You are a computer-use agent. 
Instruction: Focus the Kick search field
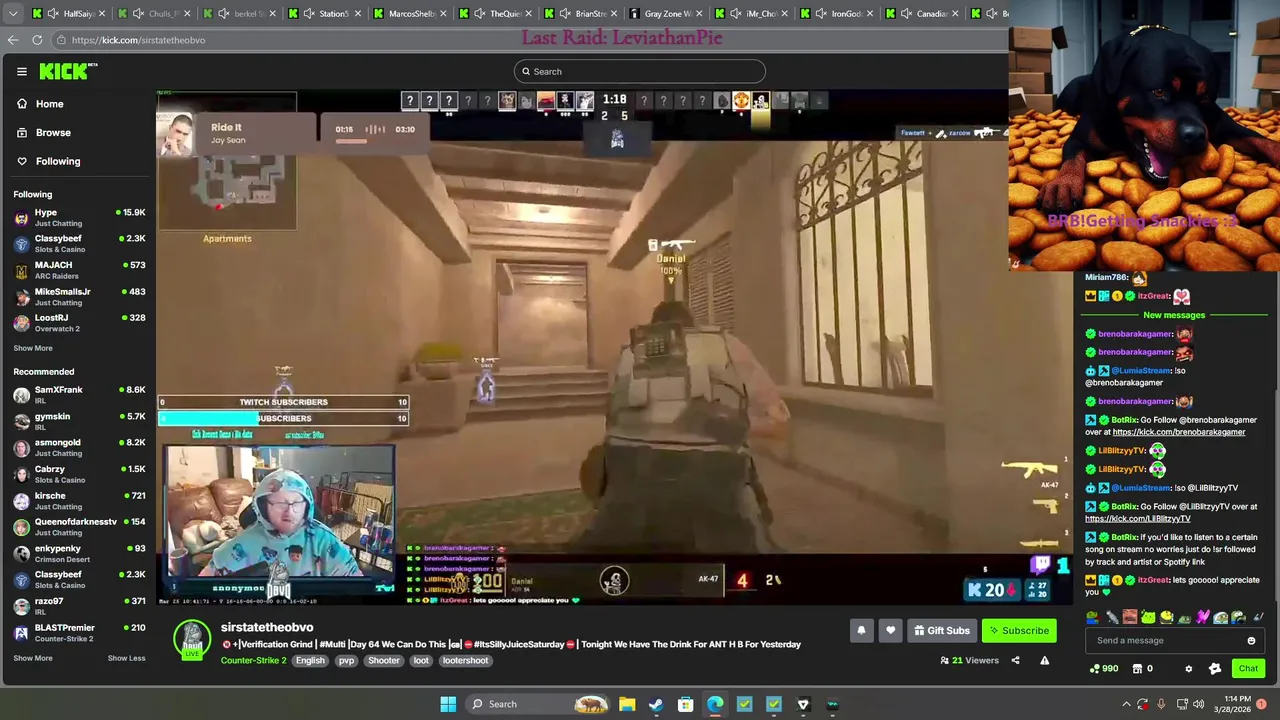pyautogui.click(x=640, y=71)
